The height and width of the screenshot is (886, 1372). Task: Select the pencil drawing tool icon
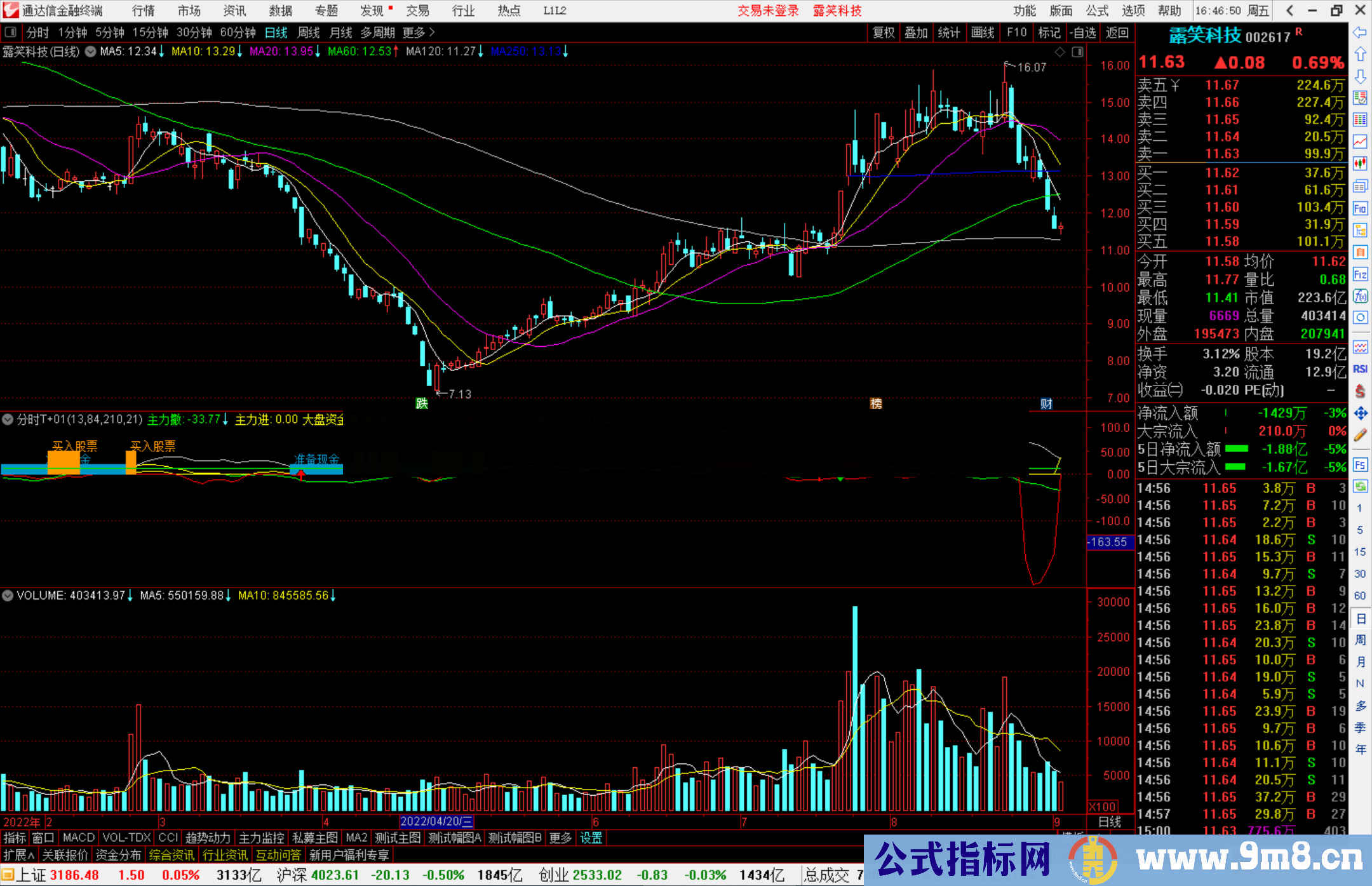1360,435
